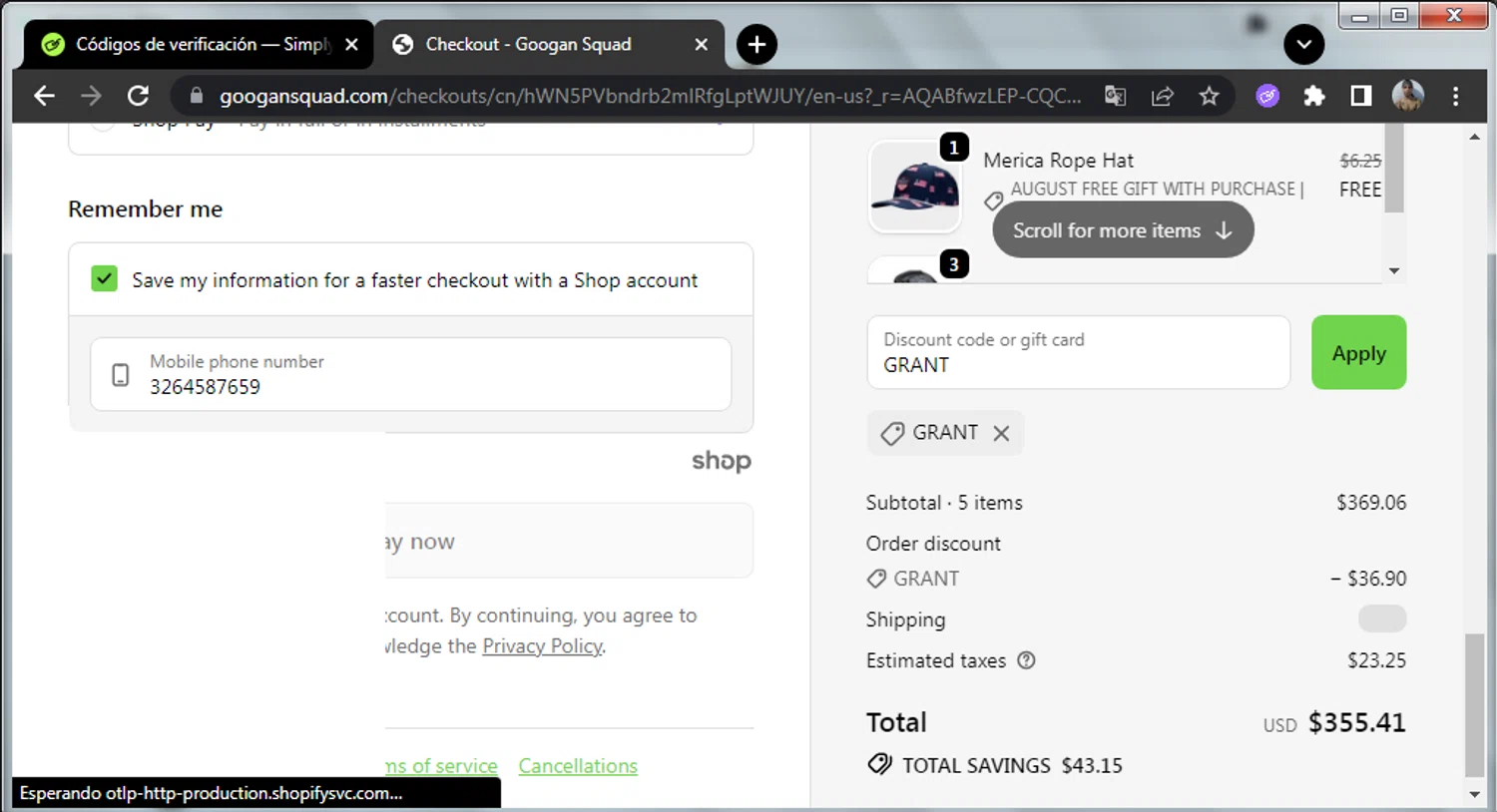Reload the checkout page
Viewport: 1497px width, 812px height.
pos(138,96)
